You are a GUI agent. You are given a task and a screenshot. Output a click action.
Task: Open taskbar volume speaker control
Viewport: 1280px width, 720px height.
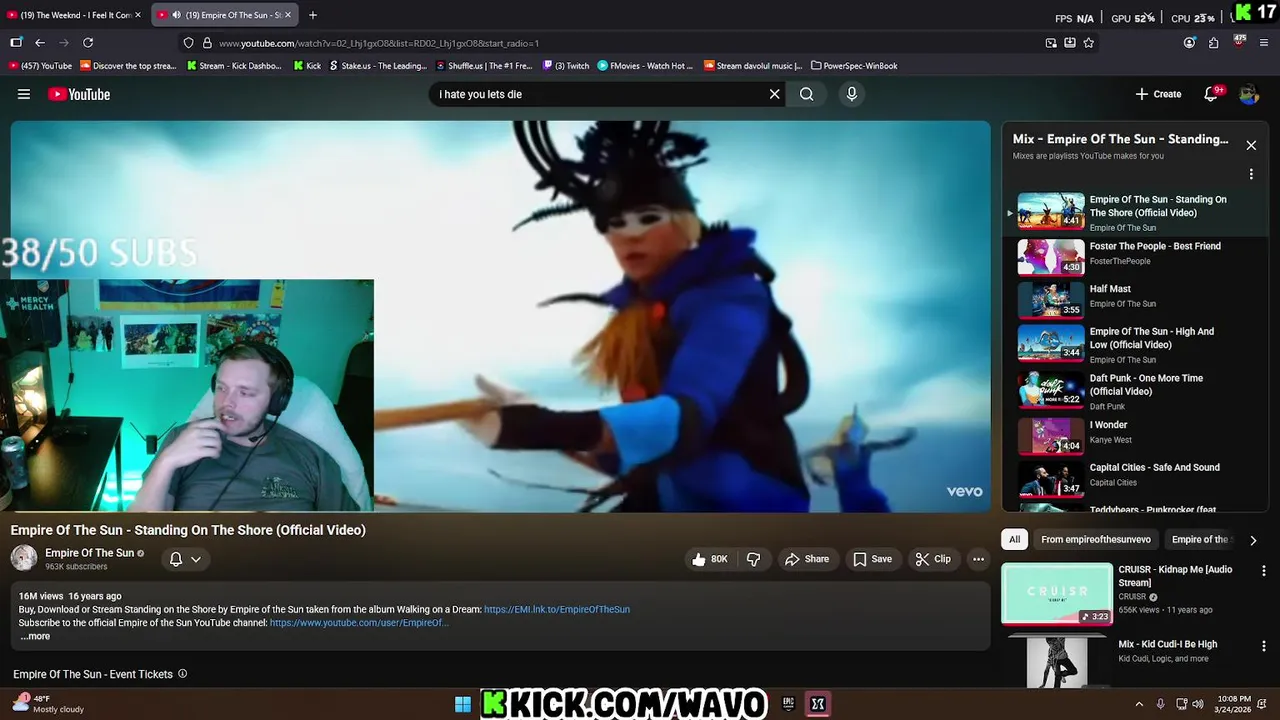1198,704
